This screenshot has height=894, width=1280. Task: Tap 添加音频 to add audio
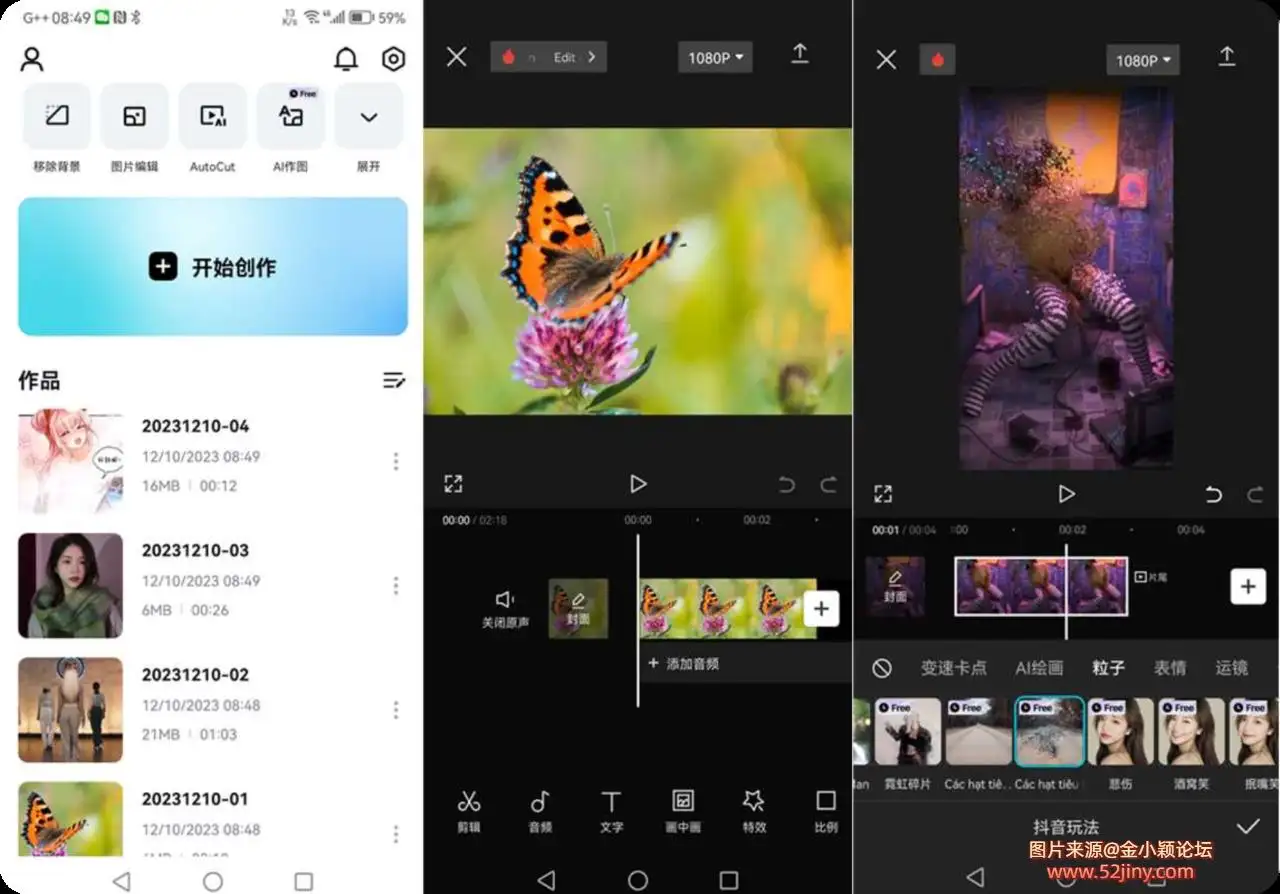coord(684,663)
